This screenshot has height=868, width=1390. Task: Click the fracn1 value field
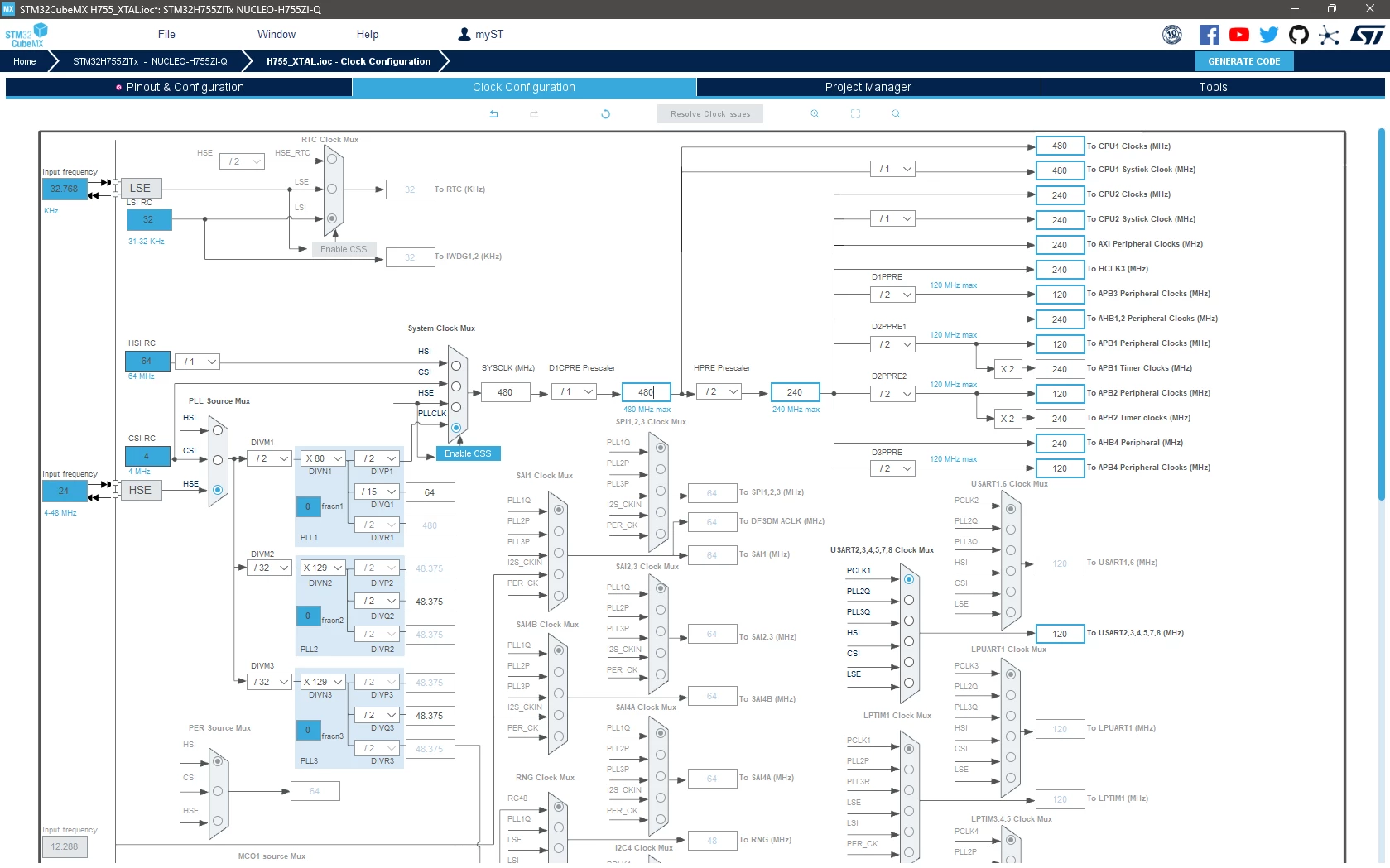click(308, 506)
